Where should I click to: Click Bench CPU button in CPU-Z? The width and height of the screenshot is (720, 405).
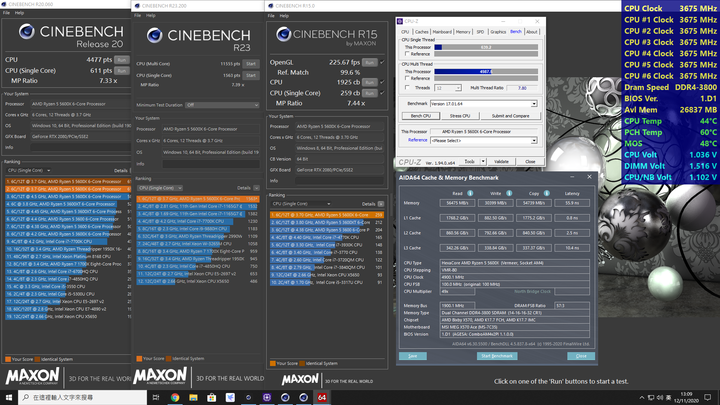[x=421, y=116]
